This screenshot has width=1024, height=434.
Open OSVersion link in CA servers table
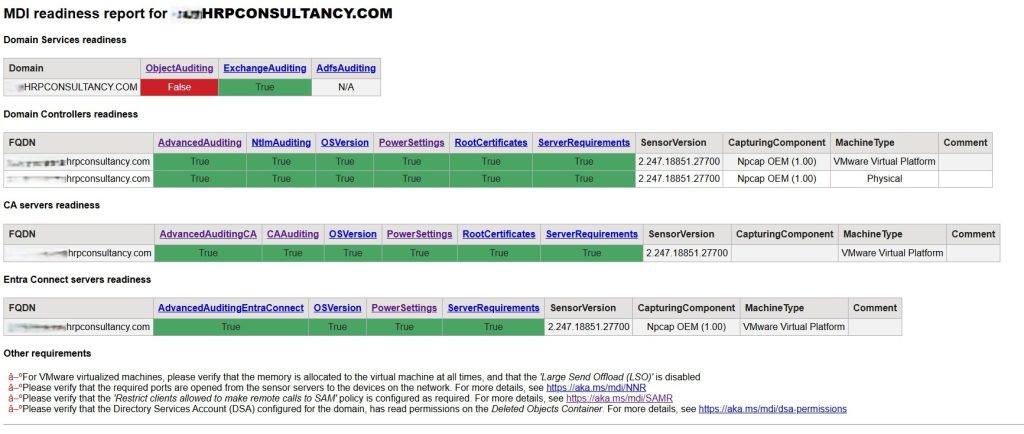pyautogui.click(x=353, y=234)
